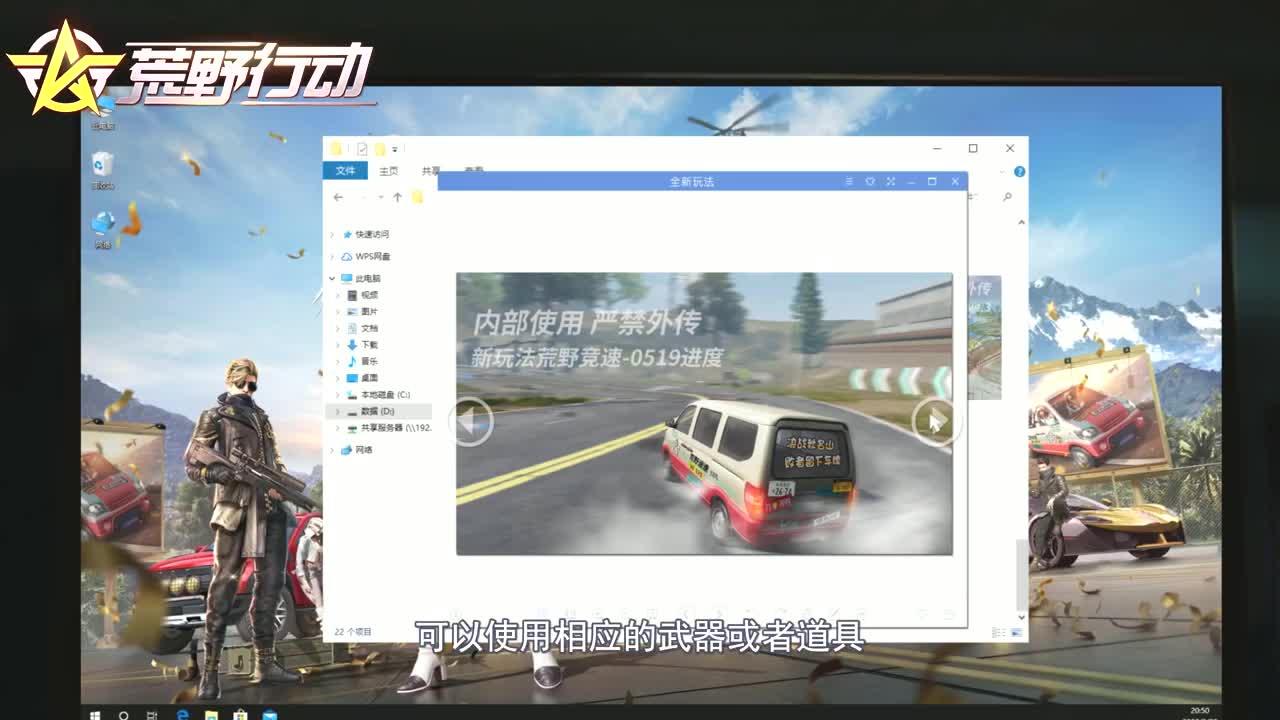Launch Edge from the taskbar
Image resolution: width=1280 pixels, height=720 pixels.
[183, 715]
